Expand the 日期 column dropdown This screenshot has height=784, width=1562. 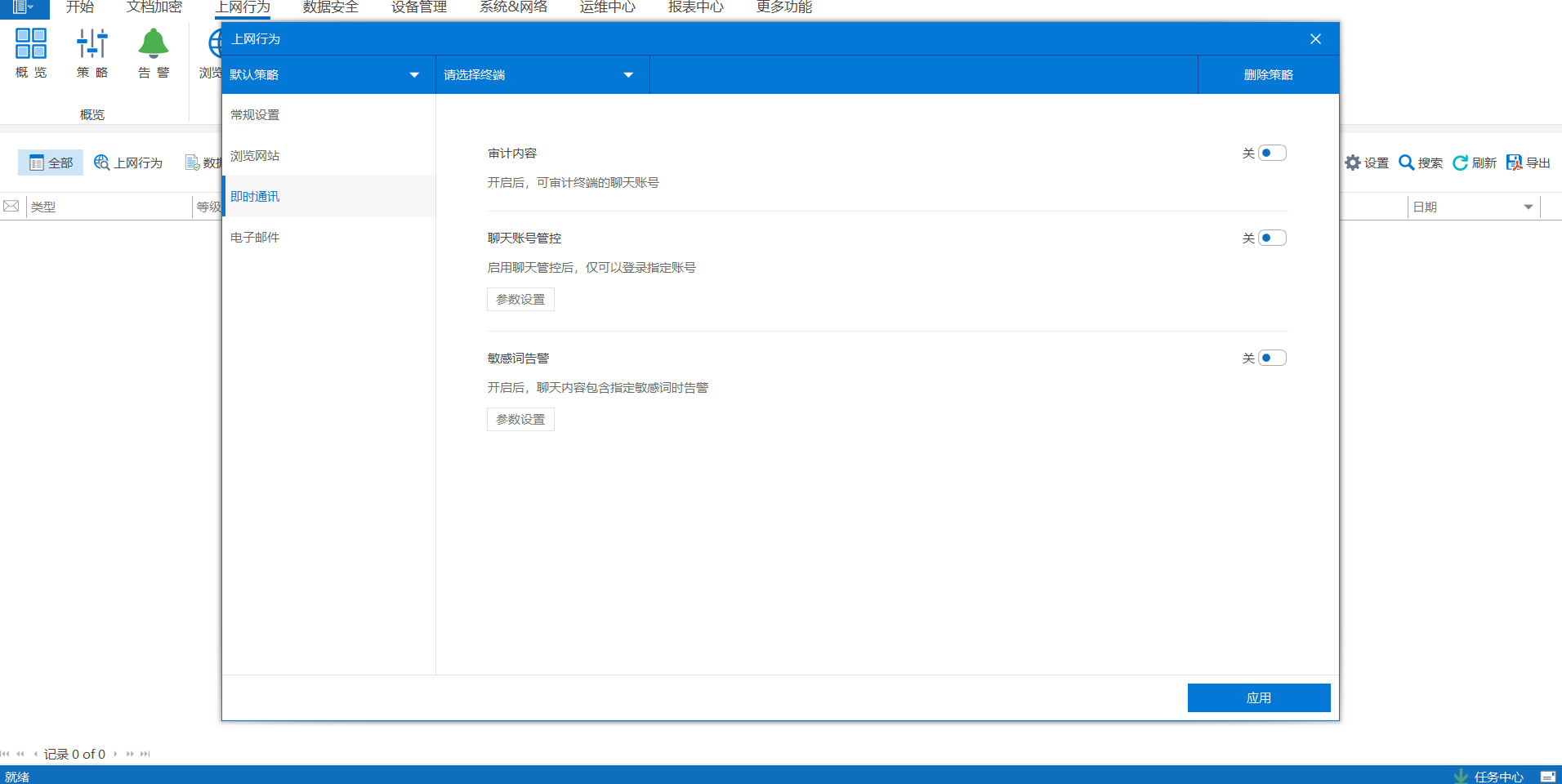(1528, 207)
